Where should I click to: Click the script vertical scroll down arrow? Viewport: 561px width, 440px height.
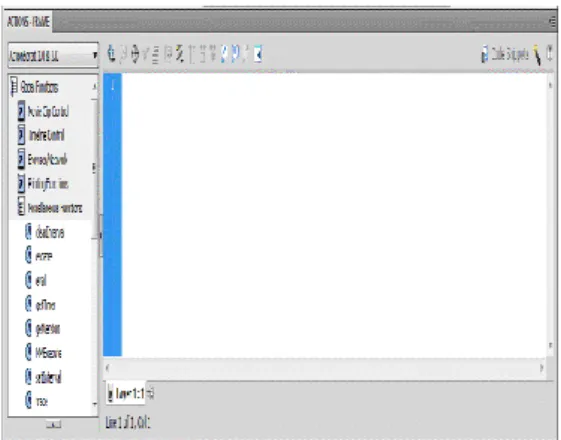coord(550,345)
